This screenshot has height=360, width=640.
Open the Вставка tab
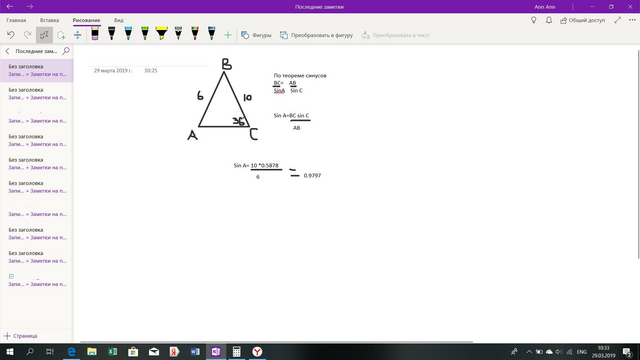[x=49, y=20]
